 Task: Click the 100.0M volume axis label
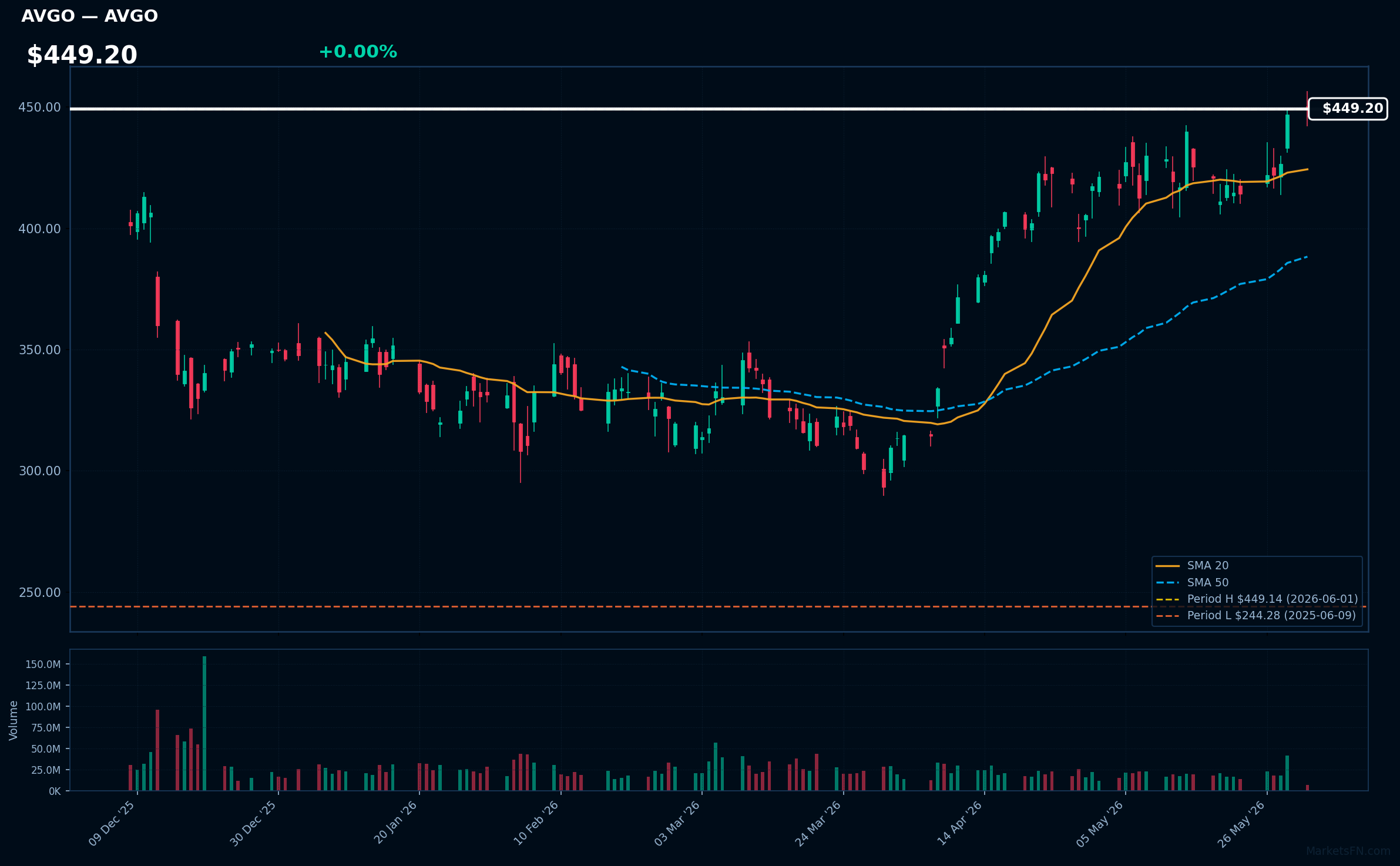(43, 707)
